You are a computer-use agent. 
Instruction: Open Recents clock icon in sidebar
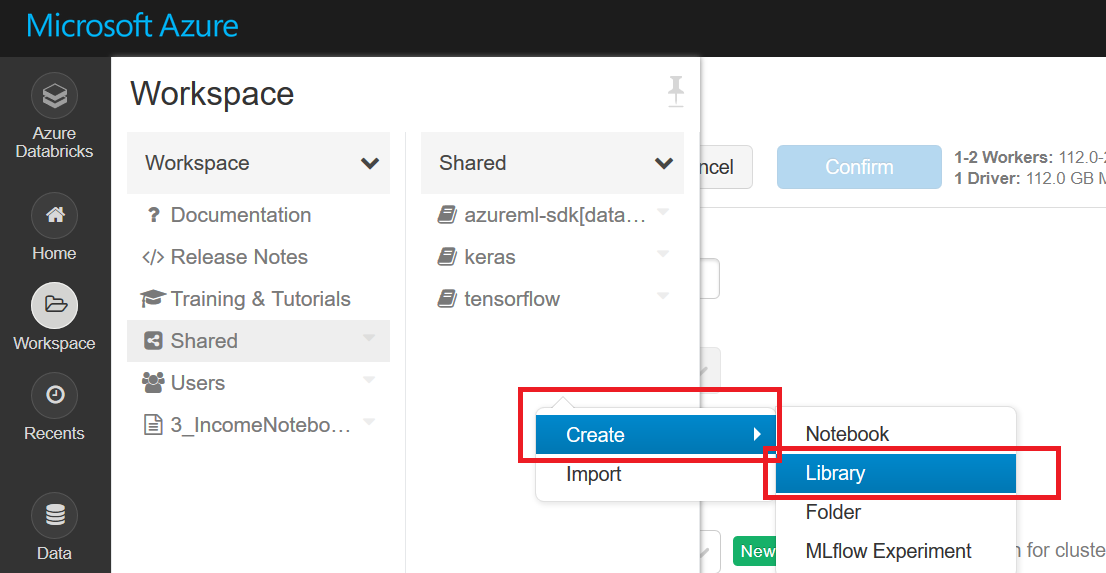click(54, 395)
